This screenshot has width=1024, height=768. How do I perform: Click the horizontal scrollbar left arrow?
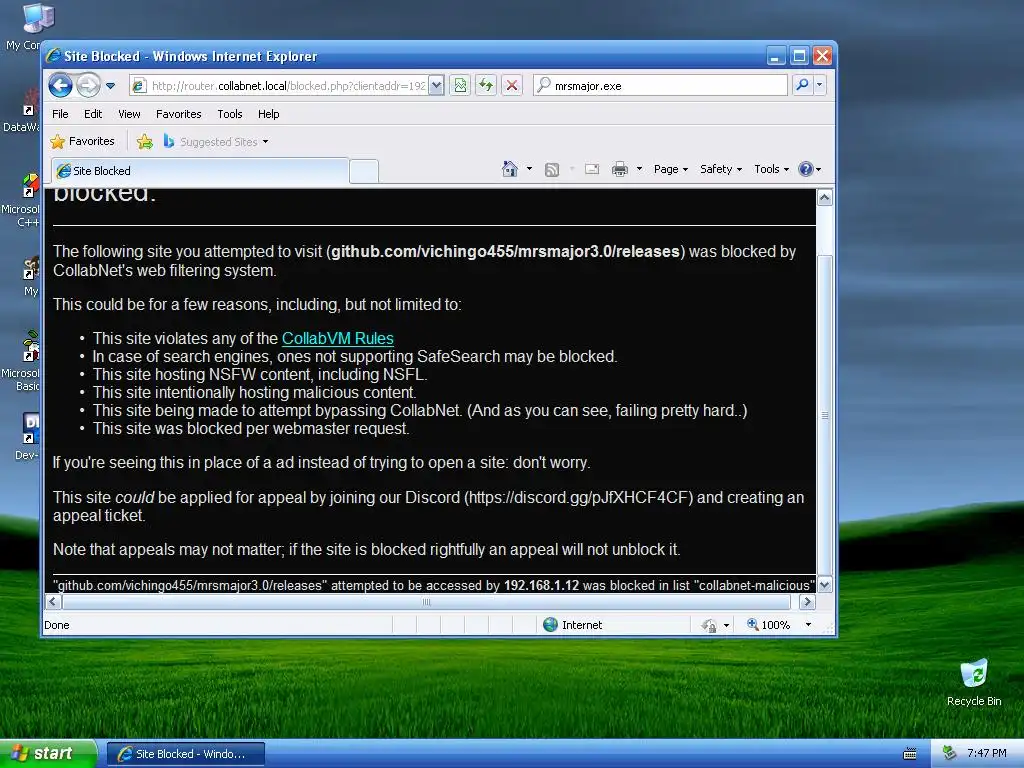tap(54, 602)
